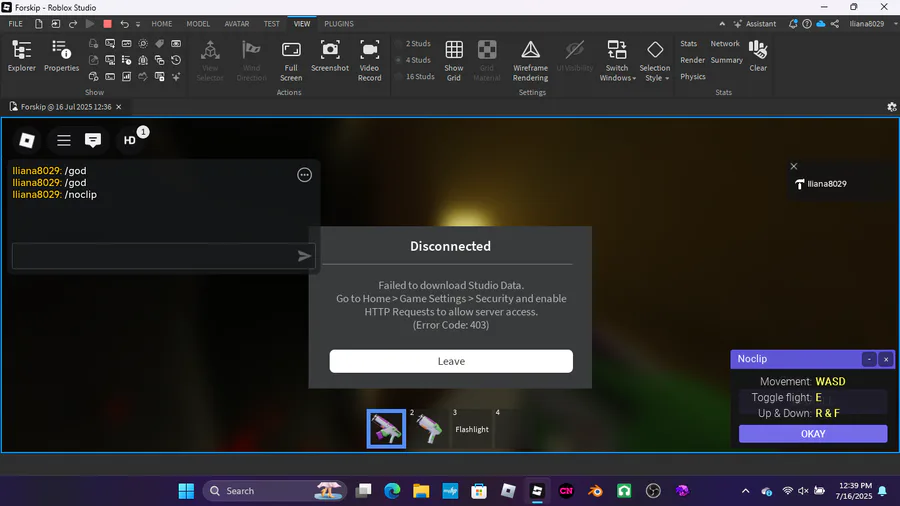Click the Clear stats button

[x=758, y=56]
